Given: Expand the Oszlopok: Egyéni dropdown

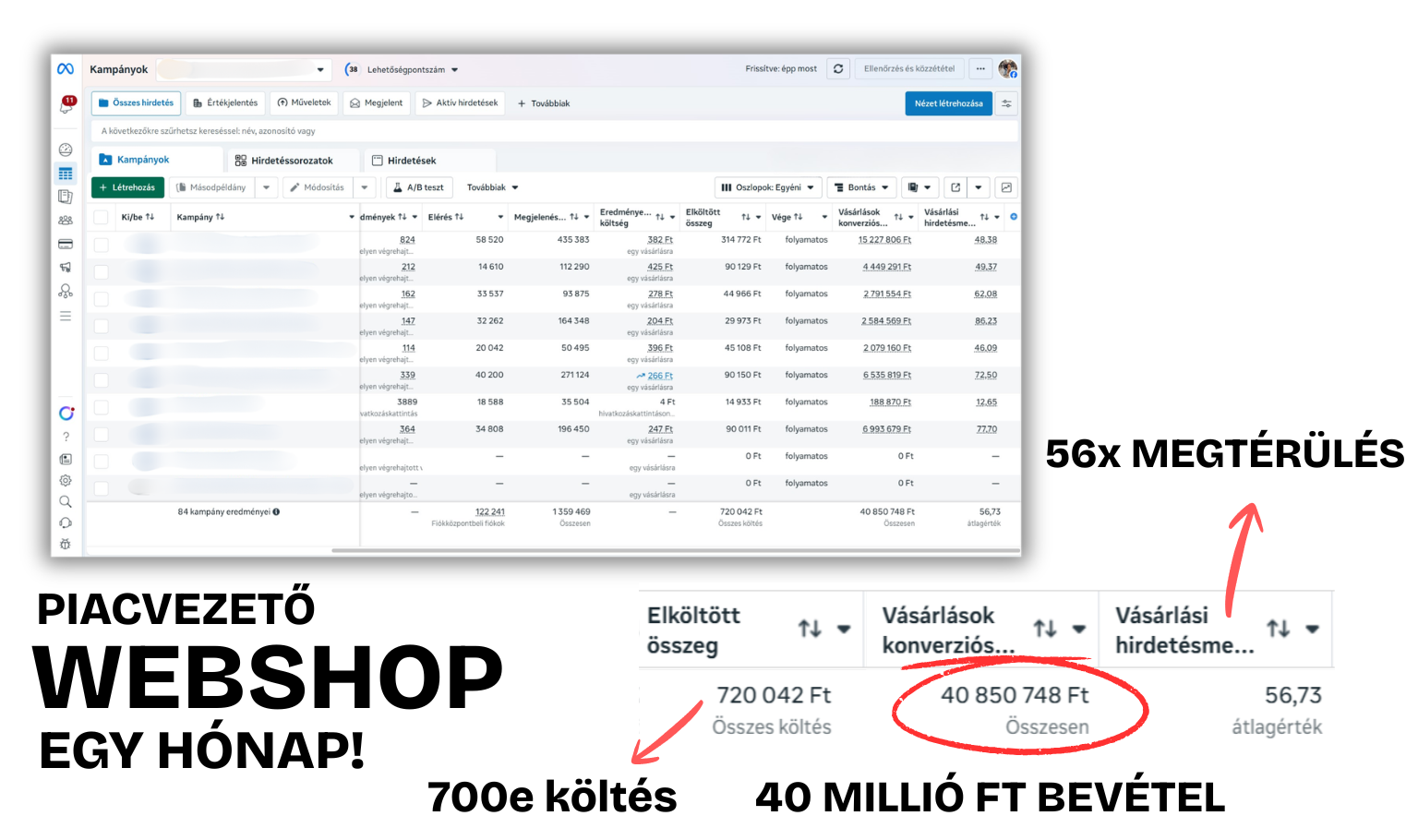Looking at the screenshot, I should point(767,187).
